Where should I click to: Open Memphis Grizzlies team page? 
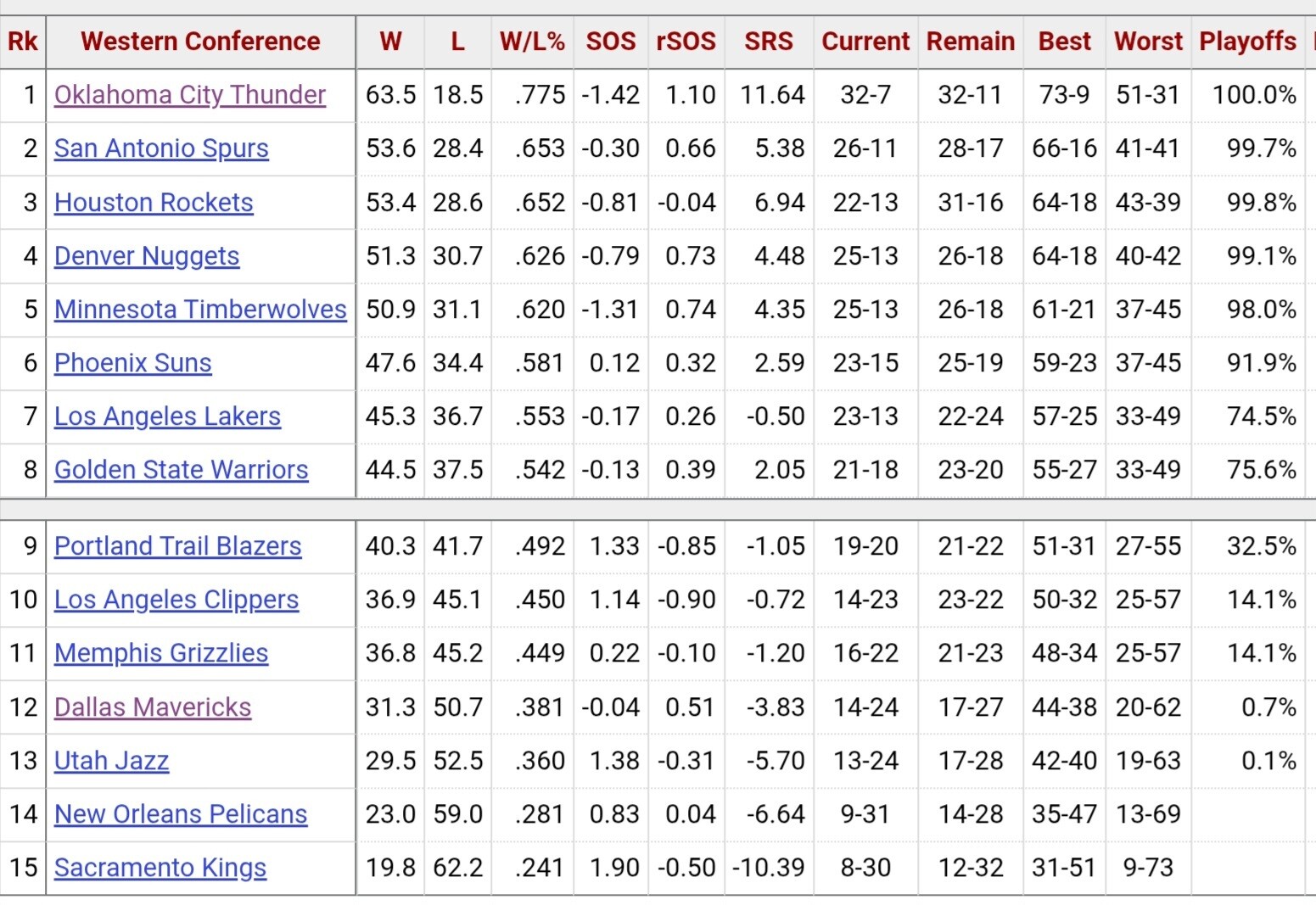[x=161, y=653]
